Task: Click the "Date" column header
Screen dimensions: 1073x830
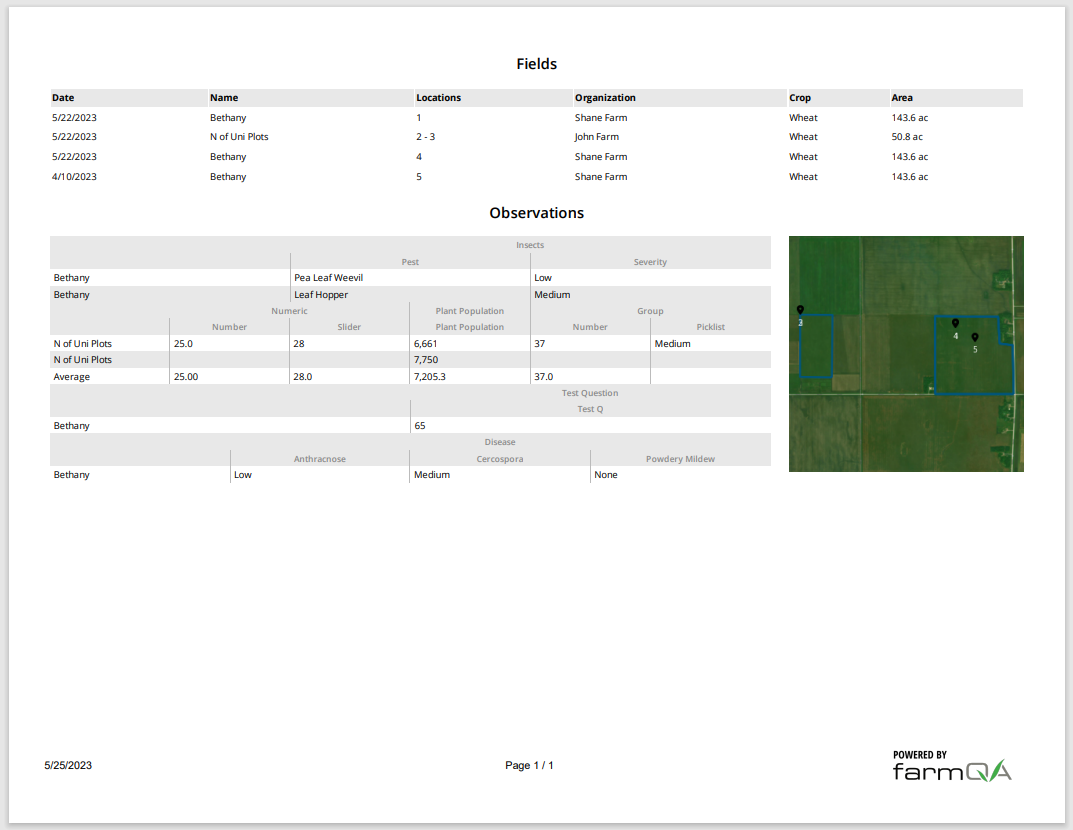Action: pyautogui.click(x=63, y=98)
